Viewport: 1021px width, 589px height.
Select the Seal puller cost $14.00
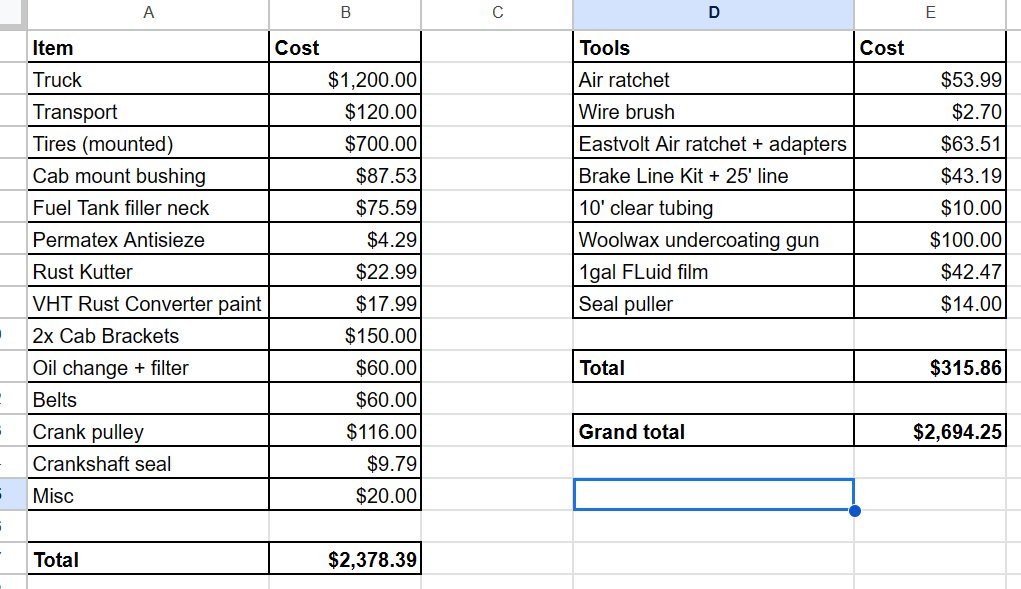tap(930, 303)
